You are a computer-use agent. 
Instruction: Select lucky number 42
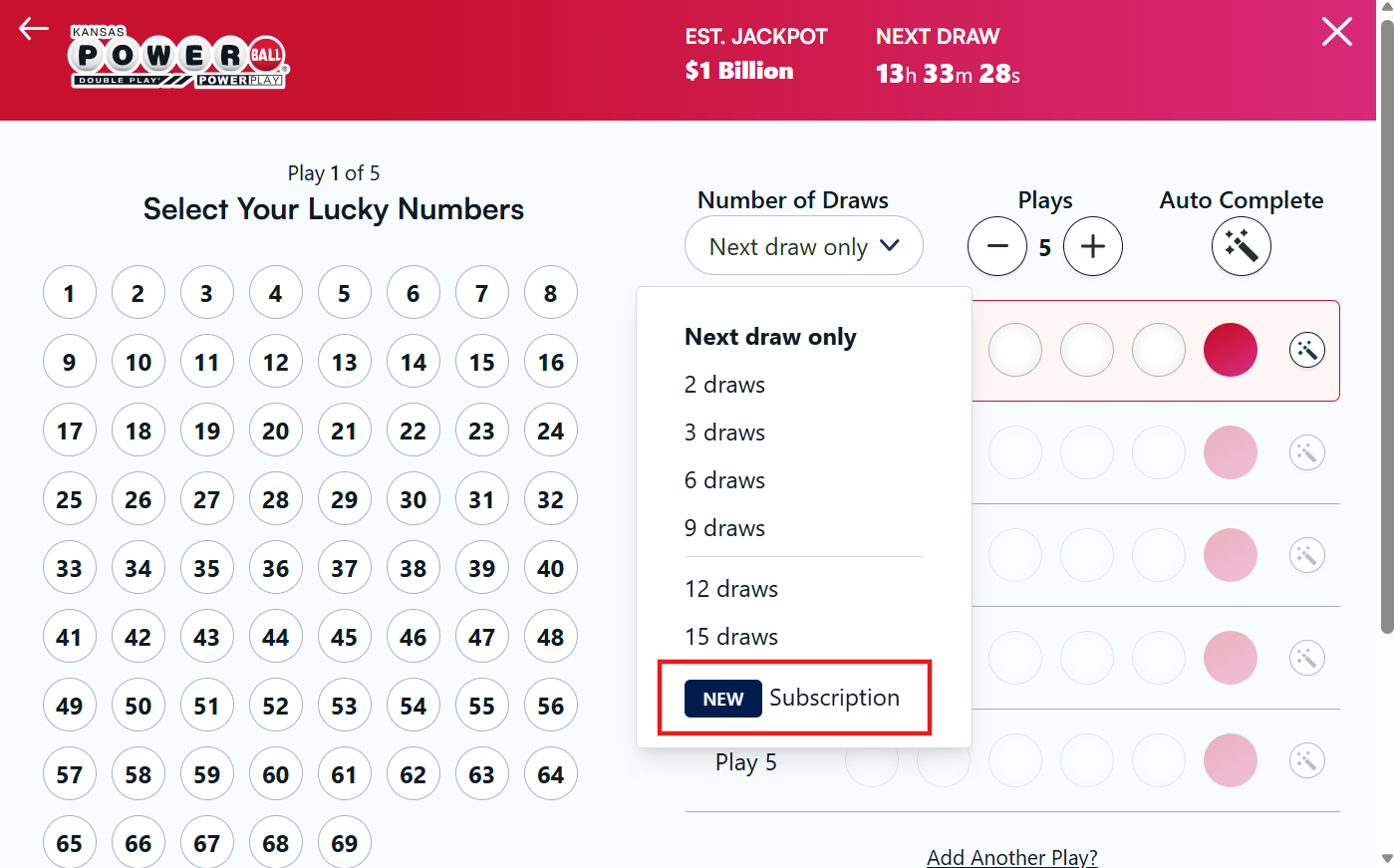pos(139,637)
